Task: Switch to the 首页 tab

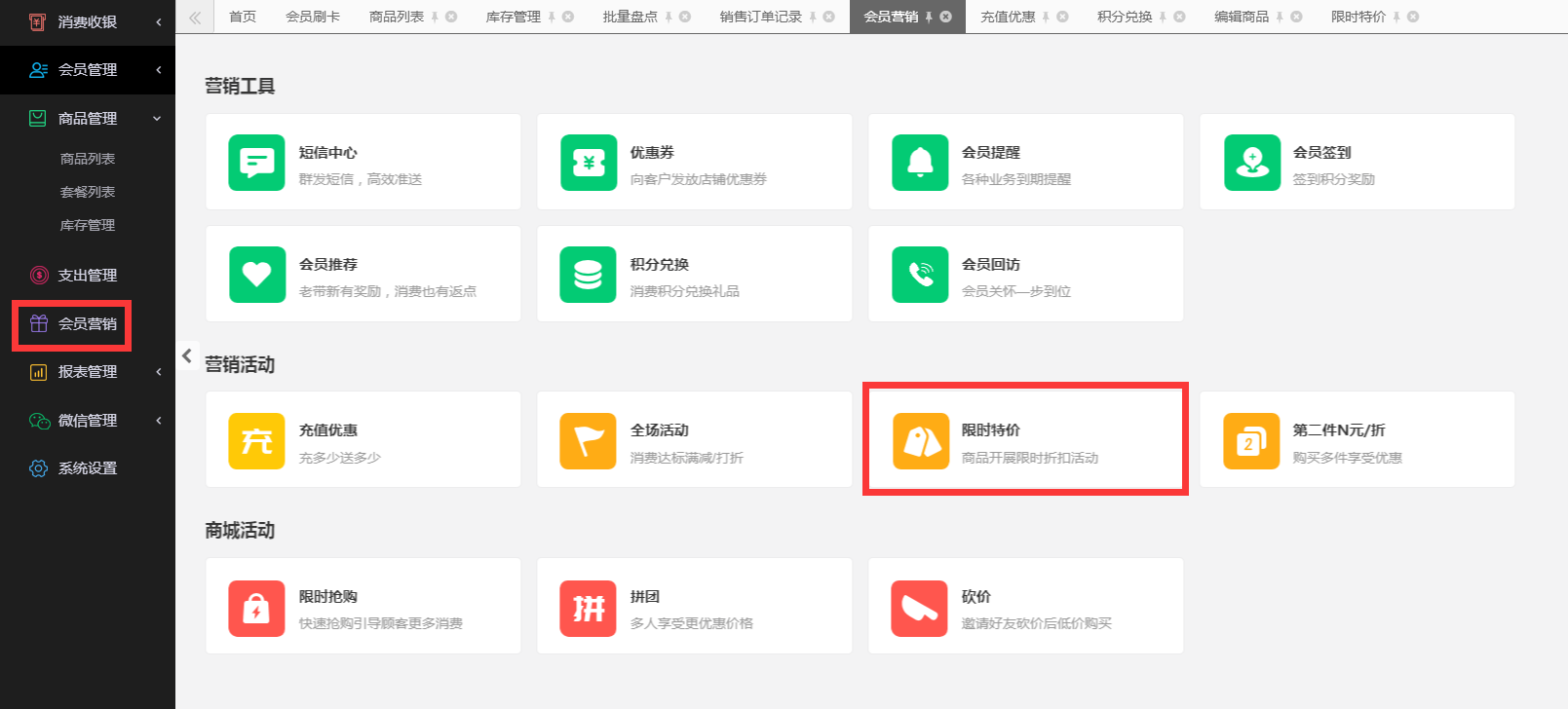Action: [x=243, y=17]
